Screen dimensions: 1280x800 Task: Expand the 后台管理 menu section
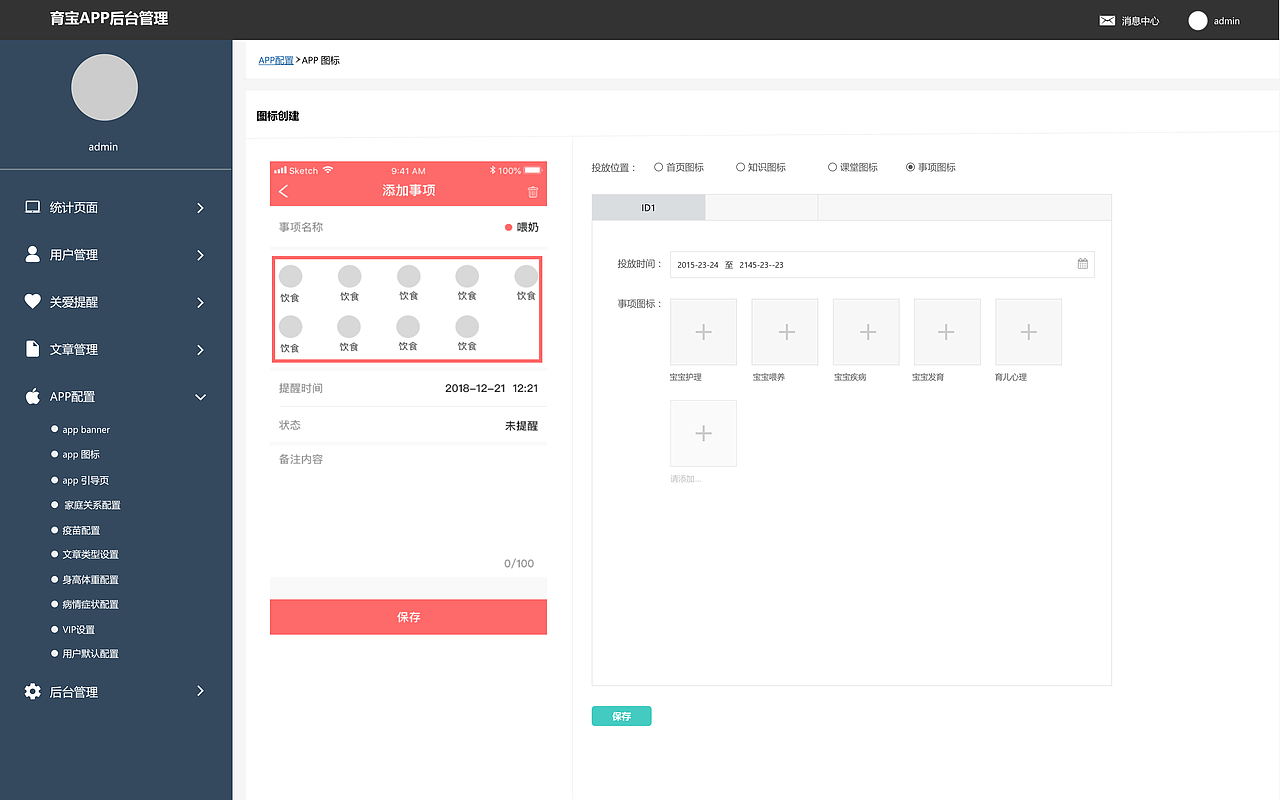point(200,691)
